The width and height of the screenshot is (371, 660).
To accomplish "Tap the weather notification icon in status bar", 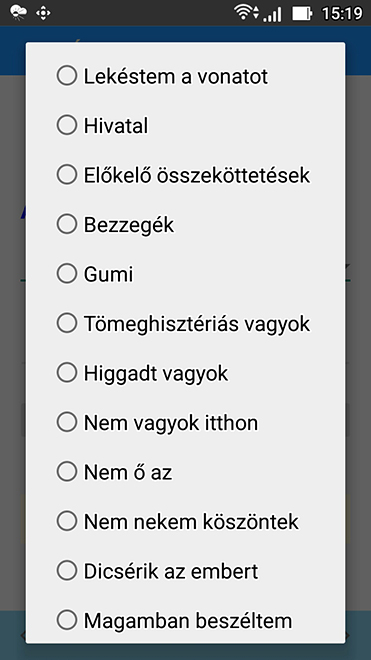I will pyautogui.click(x=18, y=13).
